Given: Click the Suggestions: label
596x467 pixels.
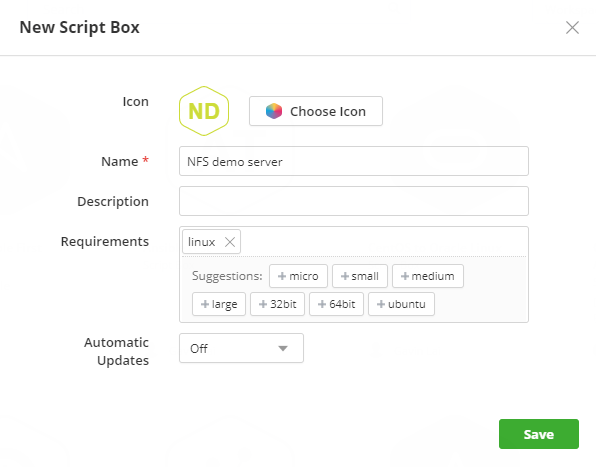Looking at the screenshot, I should coord(227,276).
